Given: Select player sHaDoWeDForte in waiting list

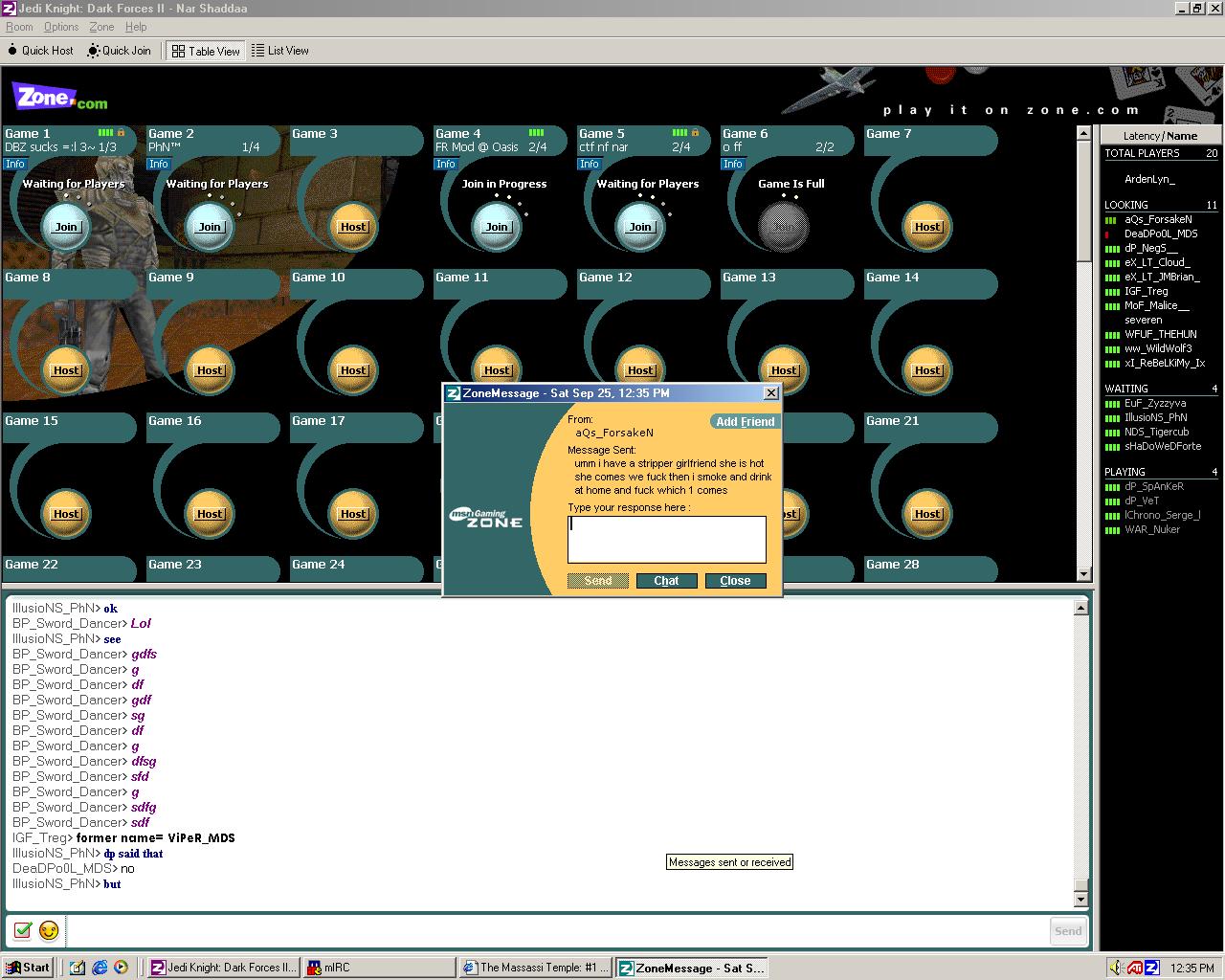Looking at the screenshot, I should click(1163, 446).
